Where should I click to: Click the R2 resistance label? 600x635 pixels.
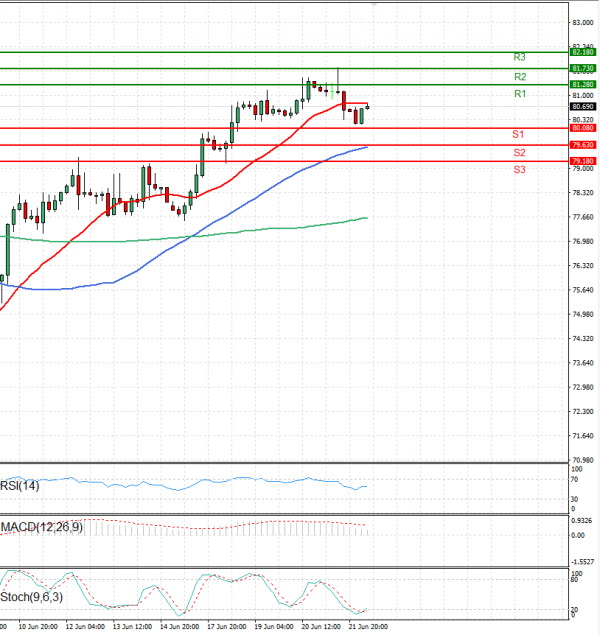point(520,77)
